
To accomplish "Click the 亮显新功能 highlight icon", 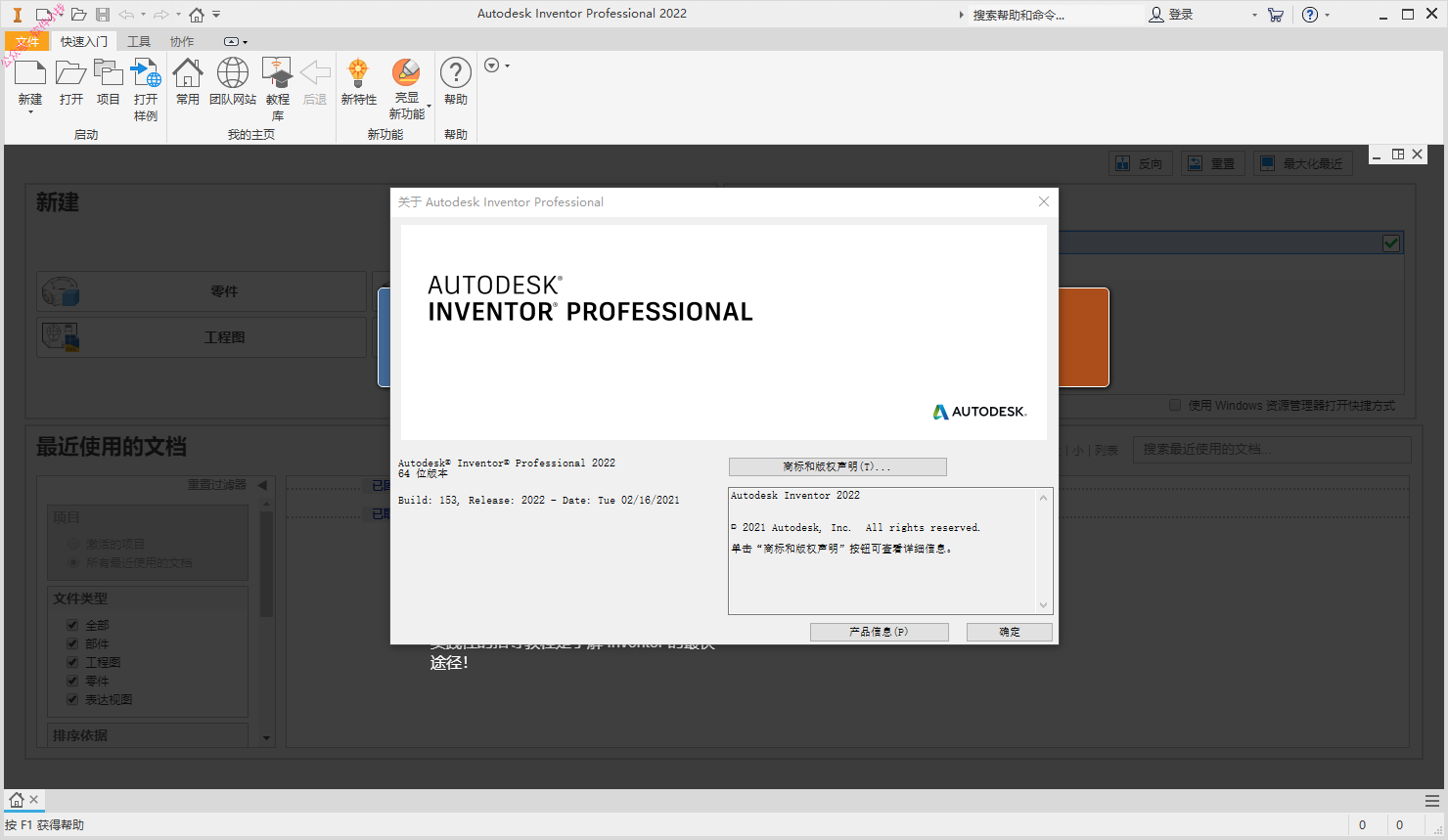I will (x=406, y=72).
